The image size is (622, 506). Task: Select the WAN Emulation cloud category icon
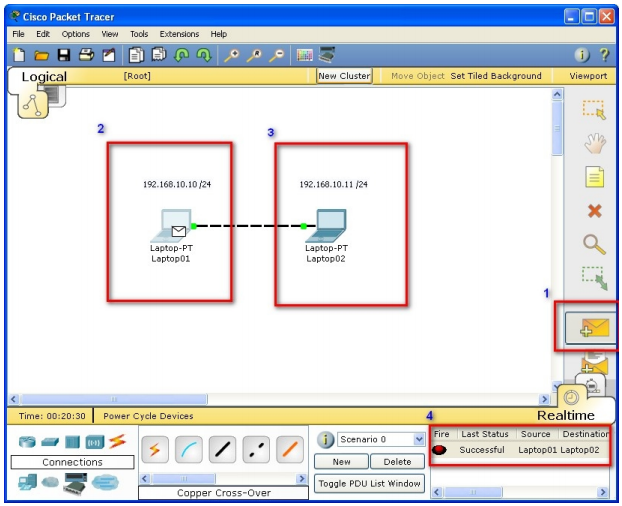50,482
